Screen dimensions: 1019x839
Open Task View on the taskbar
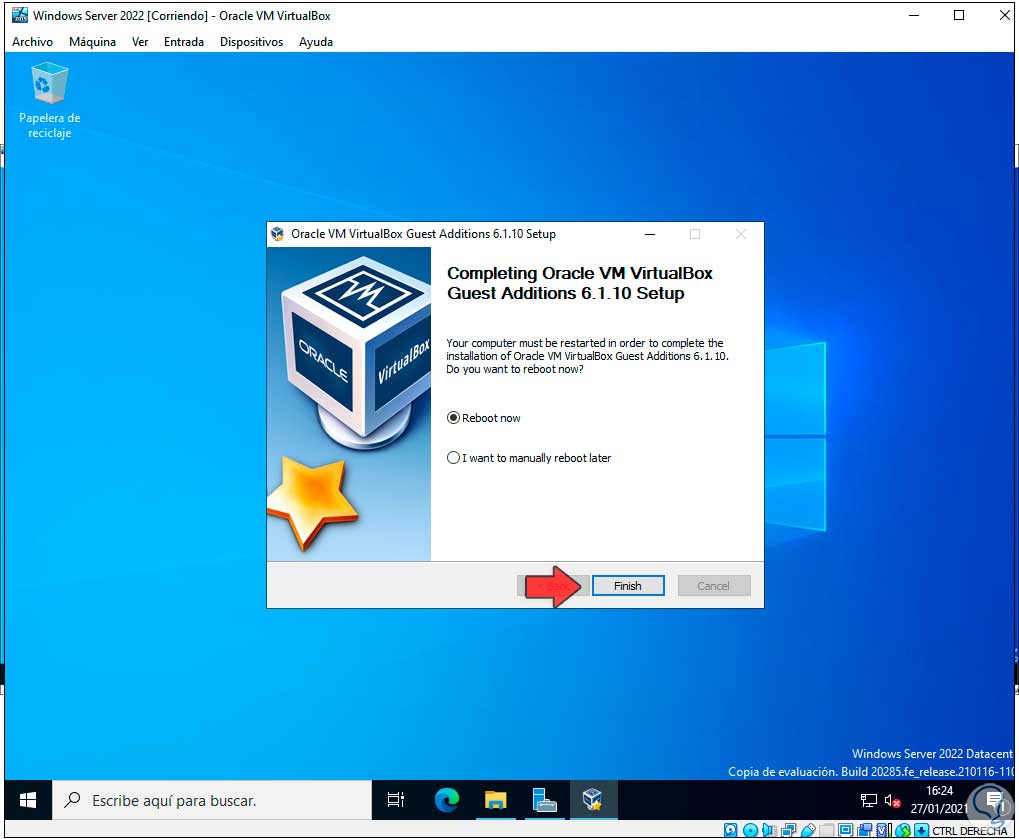pos(396,800)
